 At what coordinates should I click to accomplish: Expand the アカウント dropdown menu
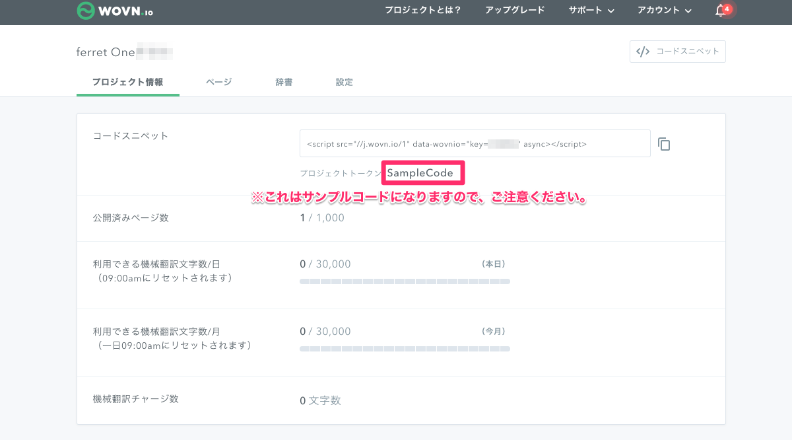pos(664,10)
